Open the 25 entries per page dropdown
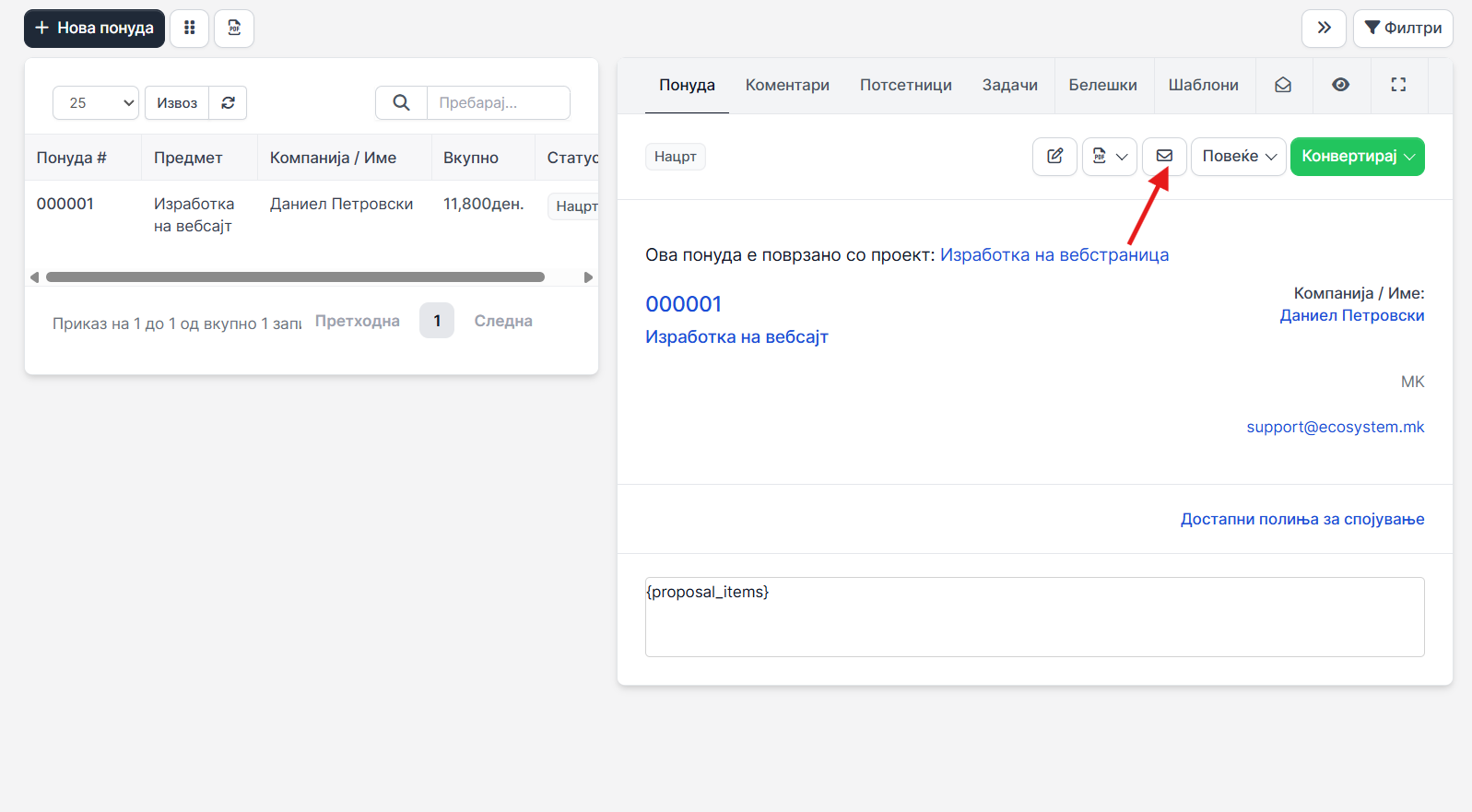Viewport: 1472px width, 812px height. (95, 103)
